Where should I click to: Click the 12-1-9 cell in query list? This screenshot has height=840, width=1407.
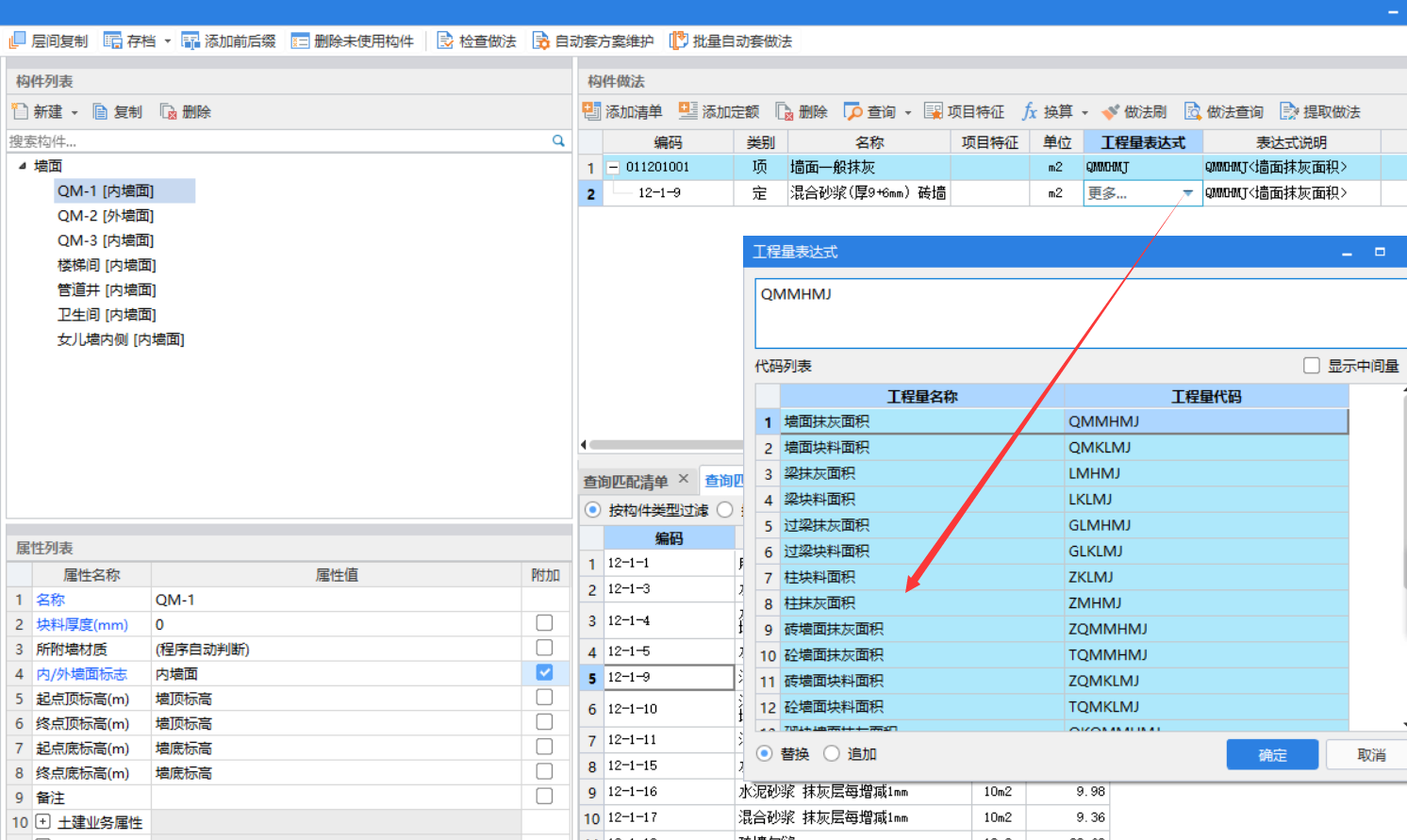[669, 677]
